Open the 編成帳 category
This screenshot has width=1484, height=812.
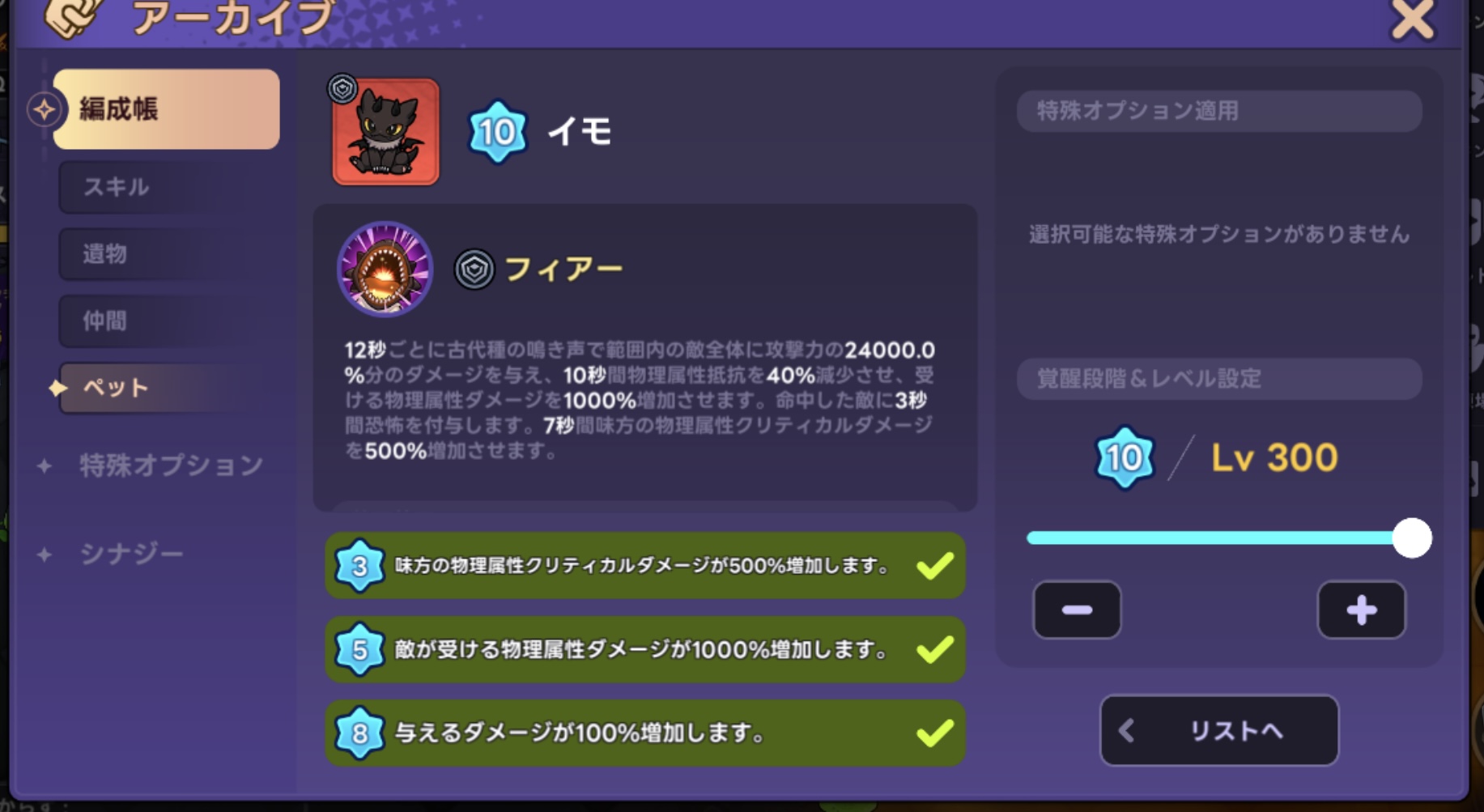166,109
